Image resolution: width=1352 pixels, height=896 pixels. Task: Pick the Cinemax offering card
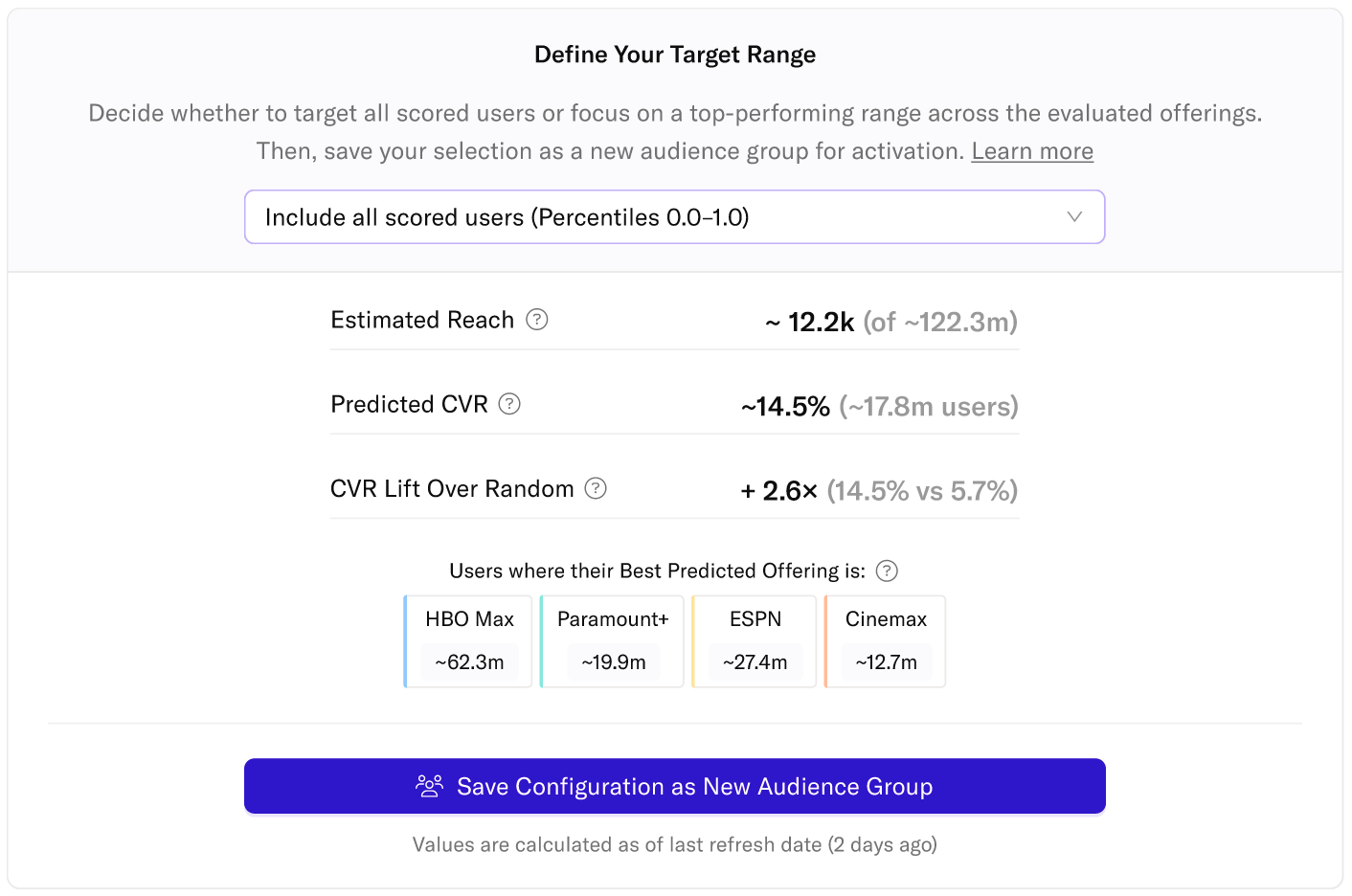click(886, 620)
